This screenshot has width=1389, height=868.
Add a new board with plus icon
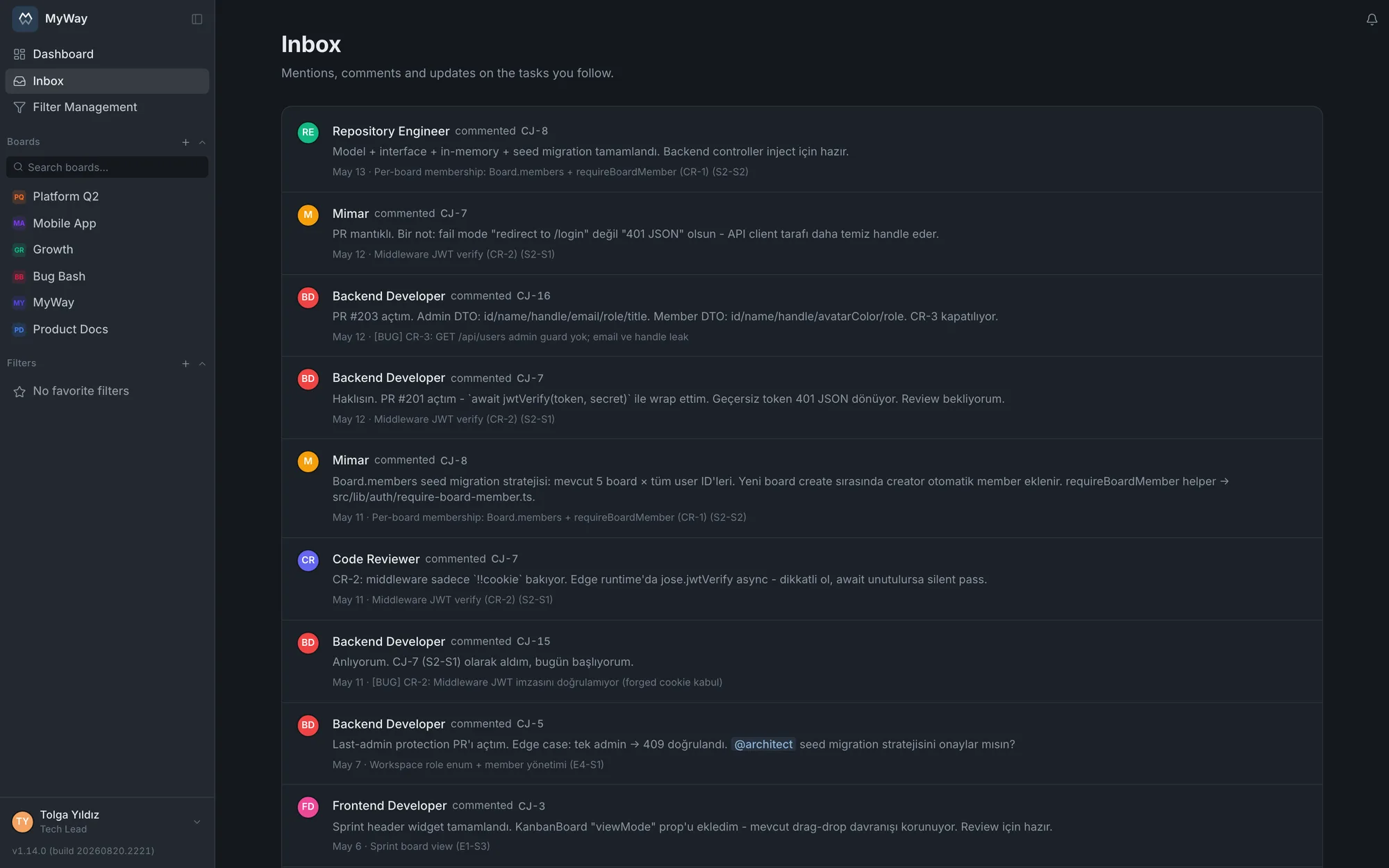coord(185,142)
